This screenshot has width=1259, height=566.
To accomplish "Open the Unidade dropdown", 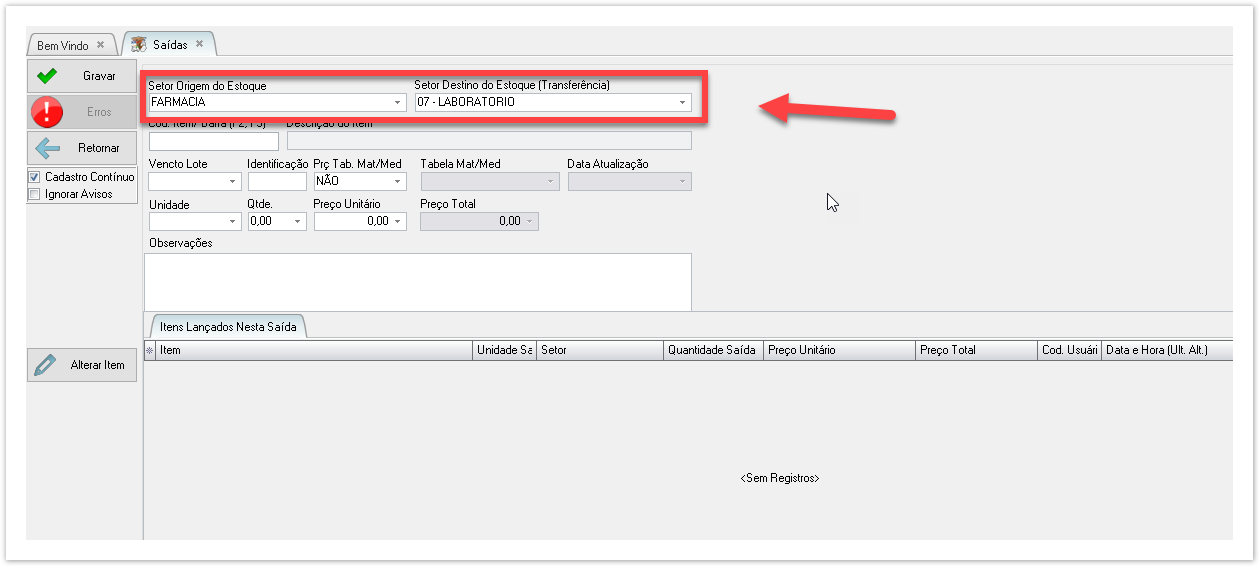I will click(233, 222).
